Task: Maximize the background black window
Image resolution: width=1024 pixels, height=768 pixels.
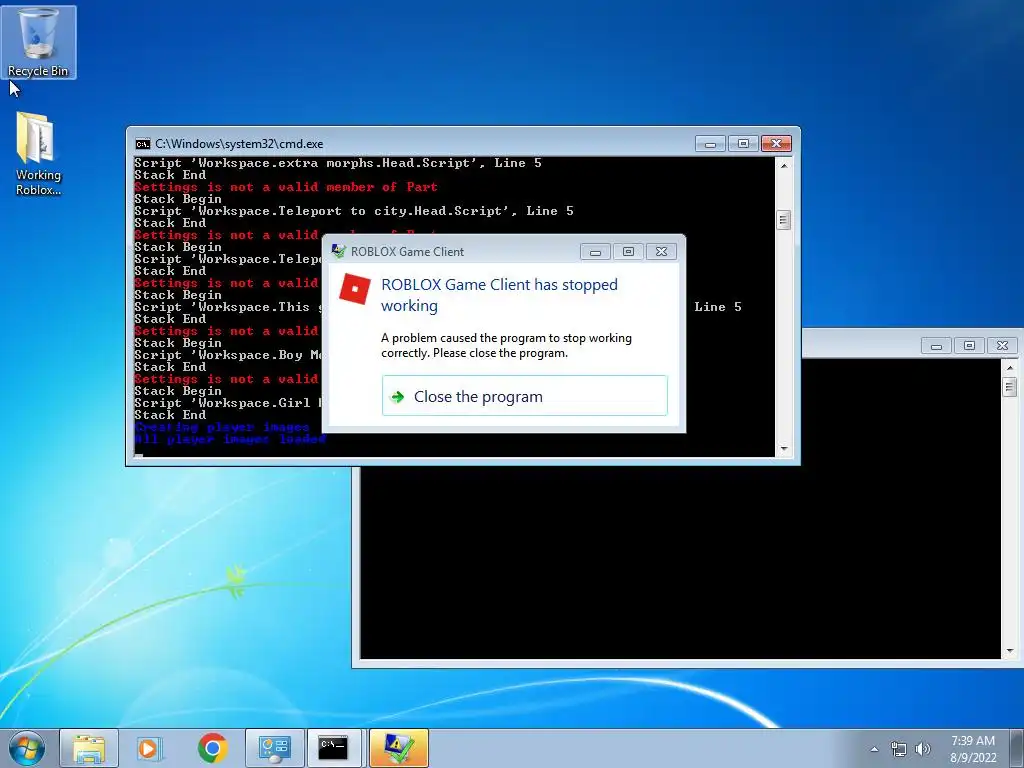Action: (969, 345)
